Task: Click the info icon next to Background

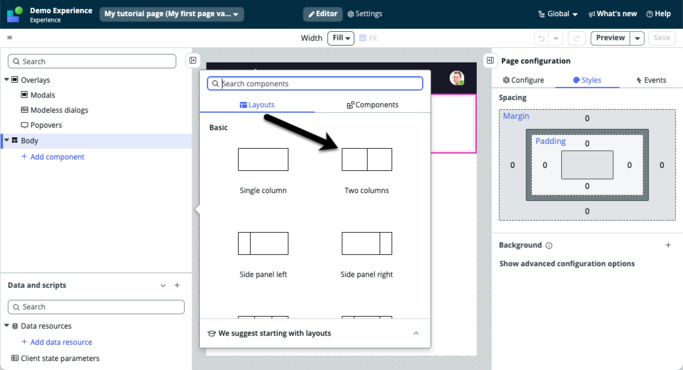Action: tap(549, 246)
